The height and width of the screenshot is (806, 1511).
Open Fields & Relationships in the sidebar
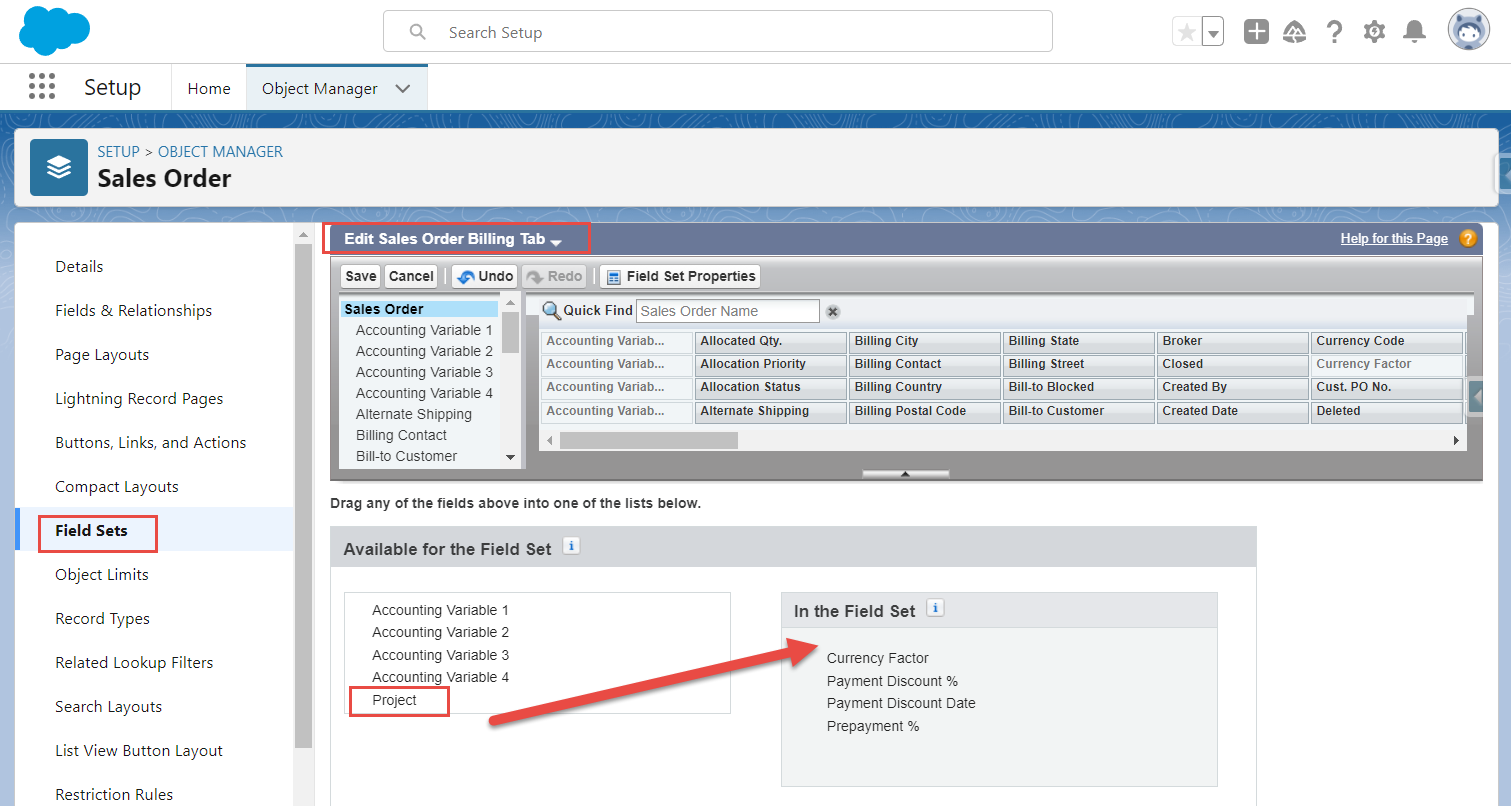tap(134, 310)
